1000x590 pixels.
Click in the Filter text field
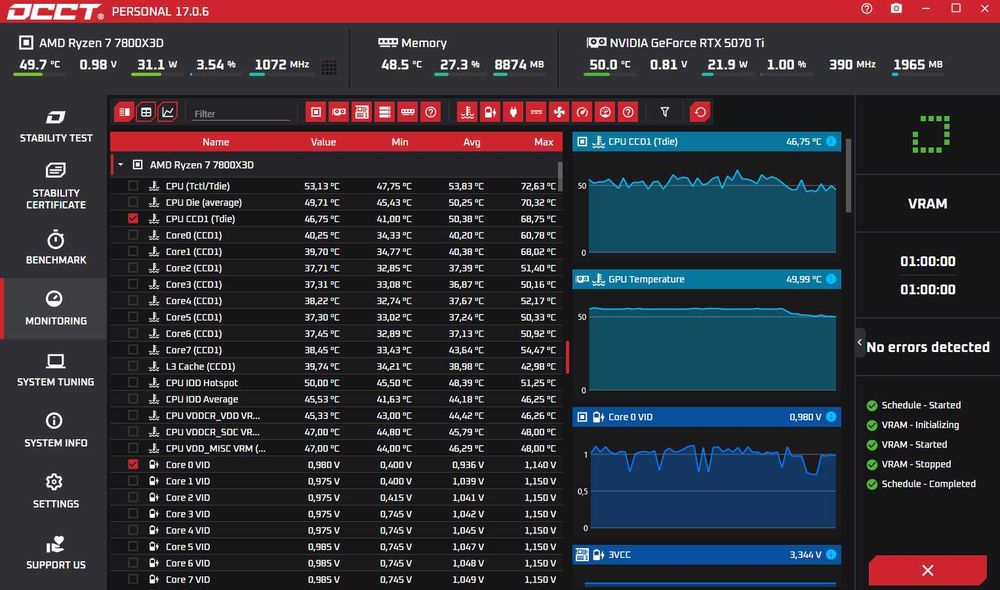click(x=241, y=114)
